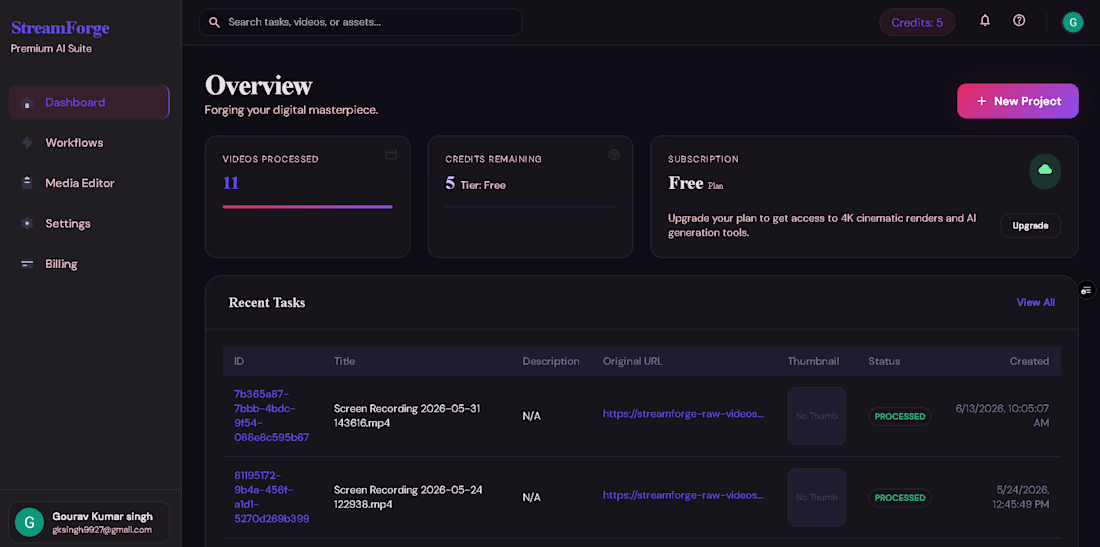Open task ID 7b365a87 link
The width and height of the screenshot is (1100, 547).
pos(271,416)
